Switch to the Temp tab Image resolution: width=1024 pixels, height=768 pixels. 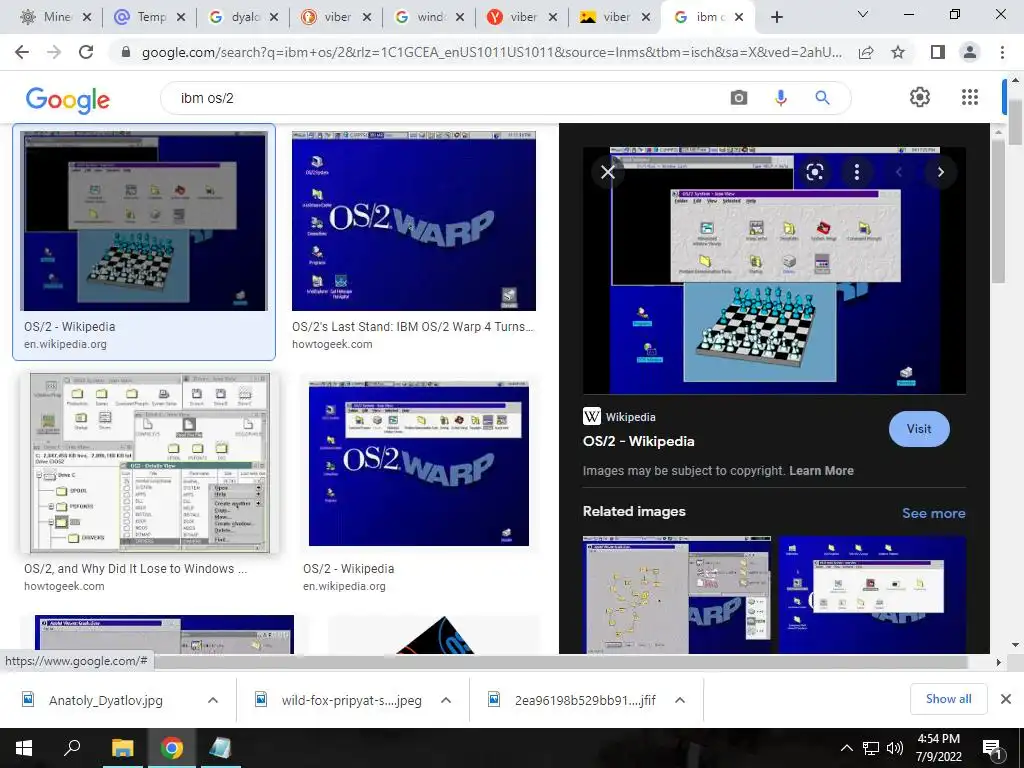pyautogui.click(x=151, y=18)
